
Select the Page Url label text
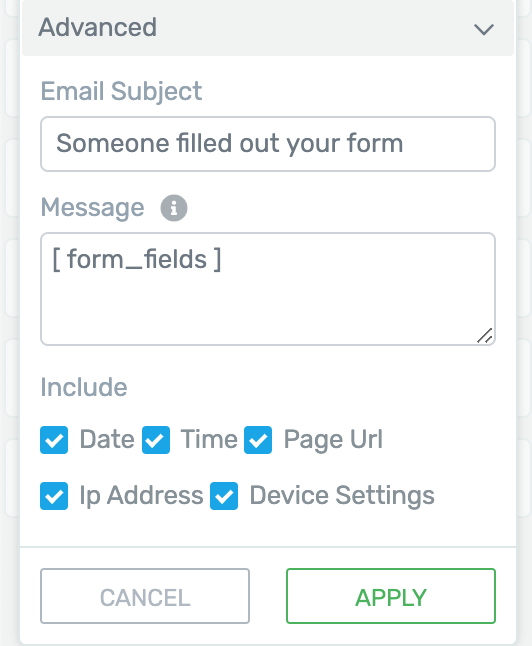[x=333, y=440]
